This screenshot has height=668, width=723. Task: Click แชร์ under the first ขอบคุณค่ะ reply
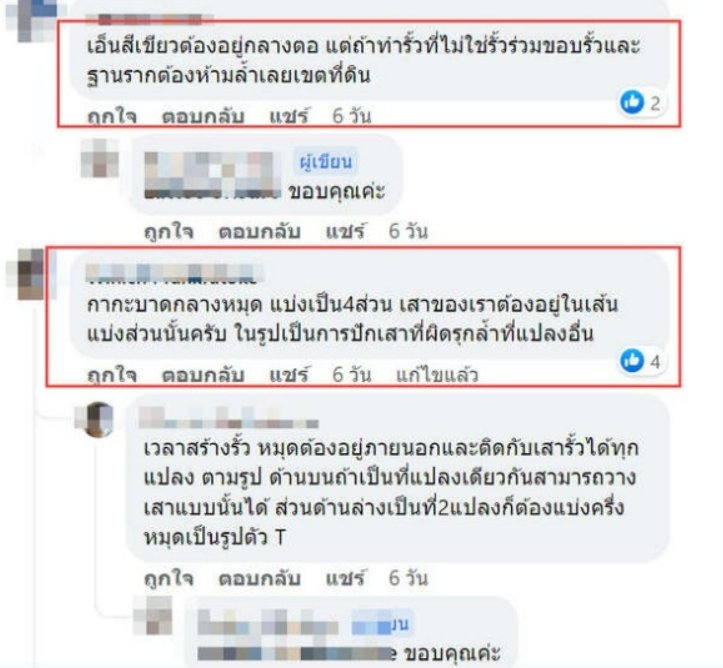pyautogui.click(x=346, y=231)
